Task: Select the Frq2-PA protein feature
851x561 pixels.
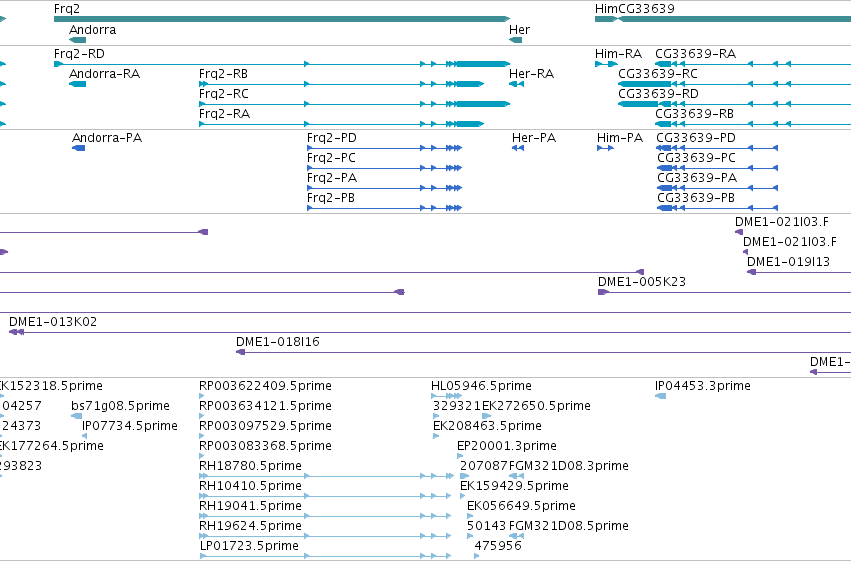Action: (x=384, y=188)
